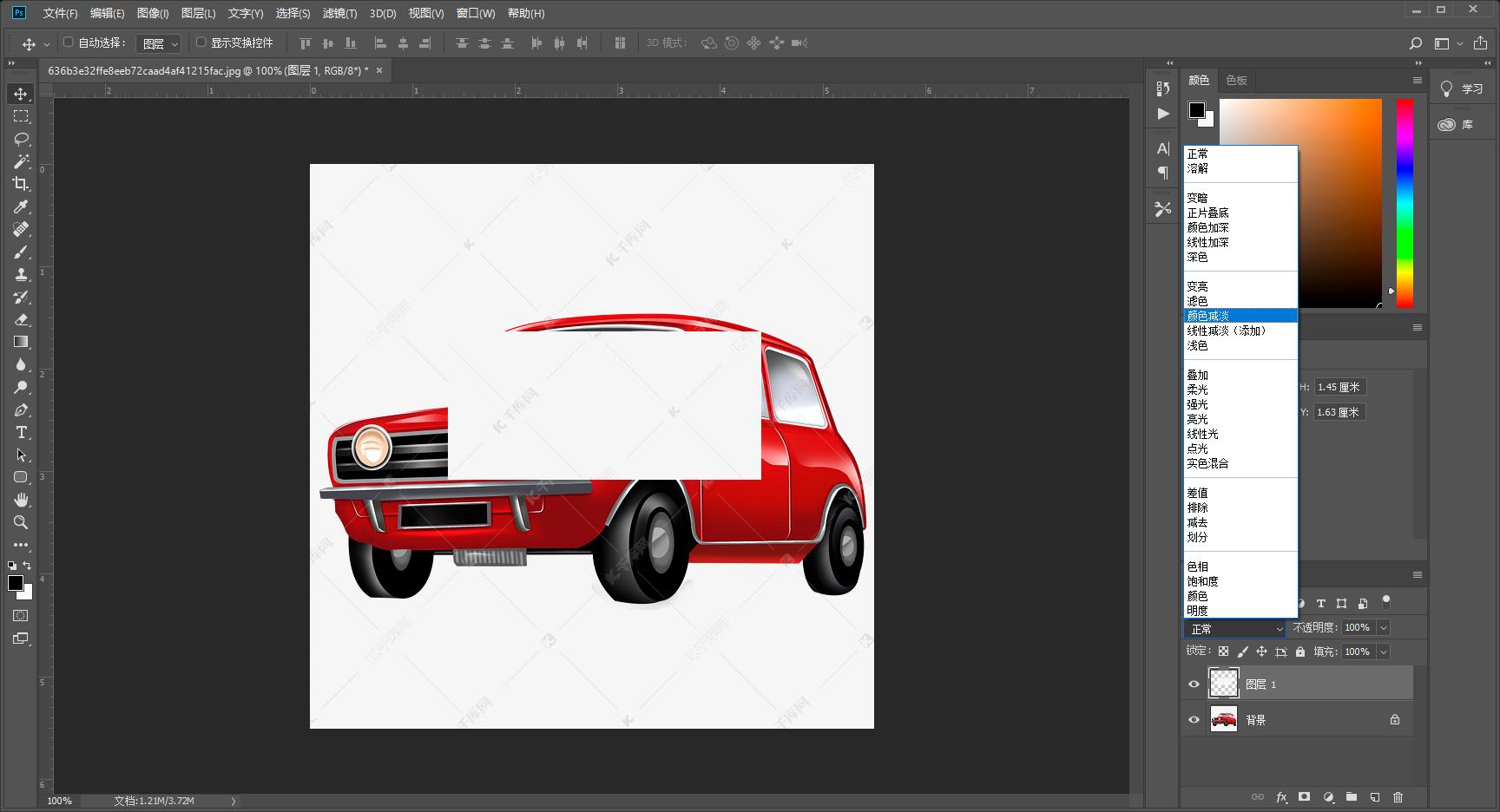Open the 学习 panel button
The width and height of the screenshot is (1500, 812).
pyautogui.click(x=1464, y=88)
